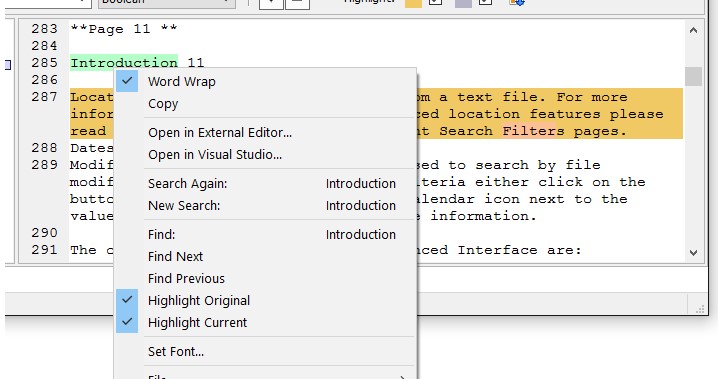Click the highlighted word Filters on line 287
Screen dimensions: 718x379
[533, 131]
